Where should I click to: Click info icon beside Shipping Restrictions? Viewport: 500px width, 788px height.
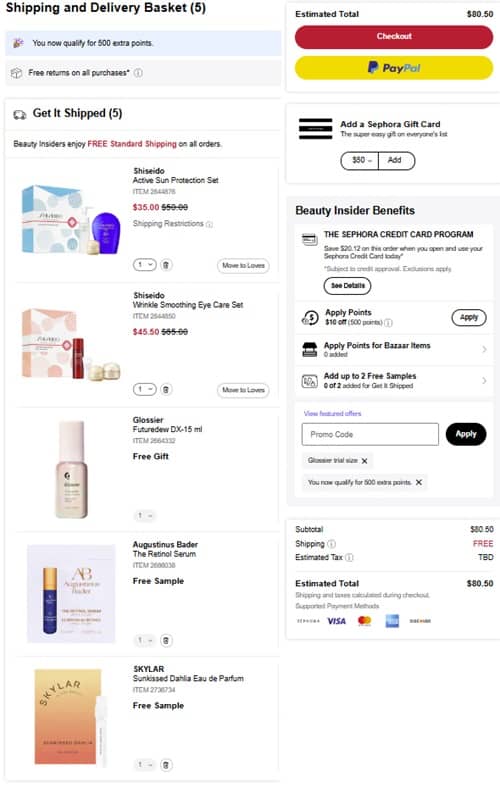coord(210,224)
